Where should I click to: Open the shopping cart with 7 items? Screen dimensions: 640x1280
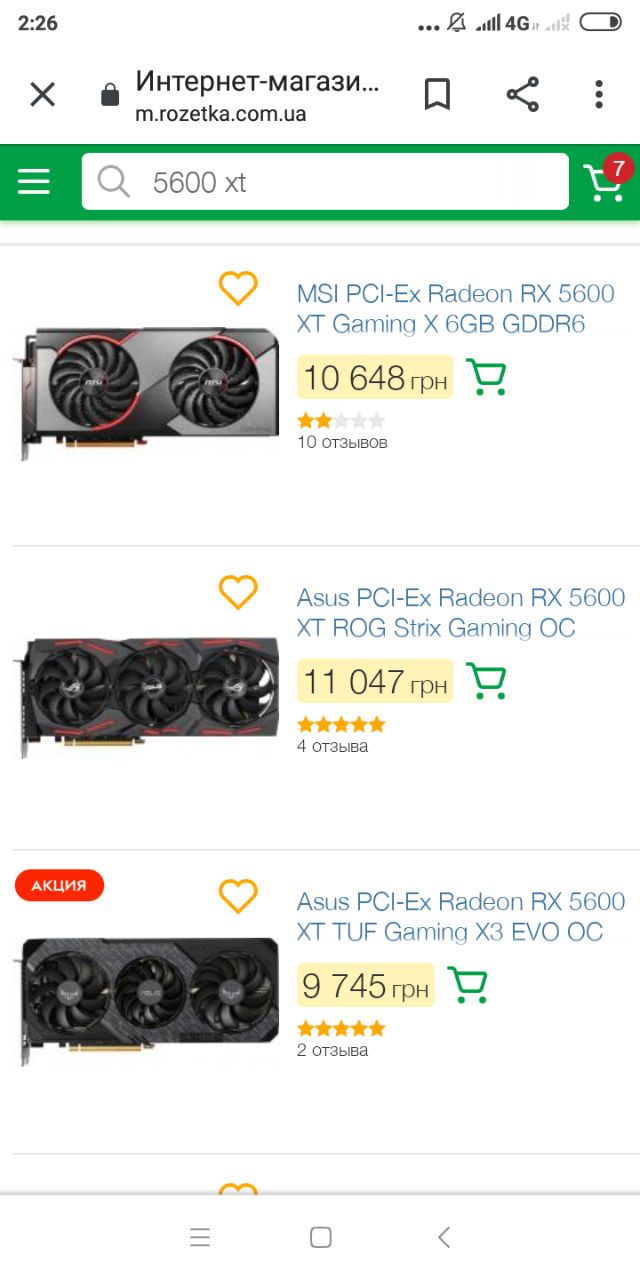point(605,180)
